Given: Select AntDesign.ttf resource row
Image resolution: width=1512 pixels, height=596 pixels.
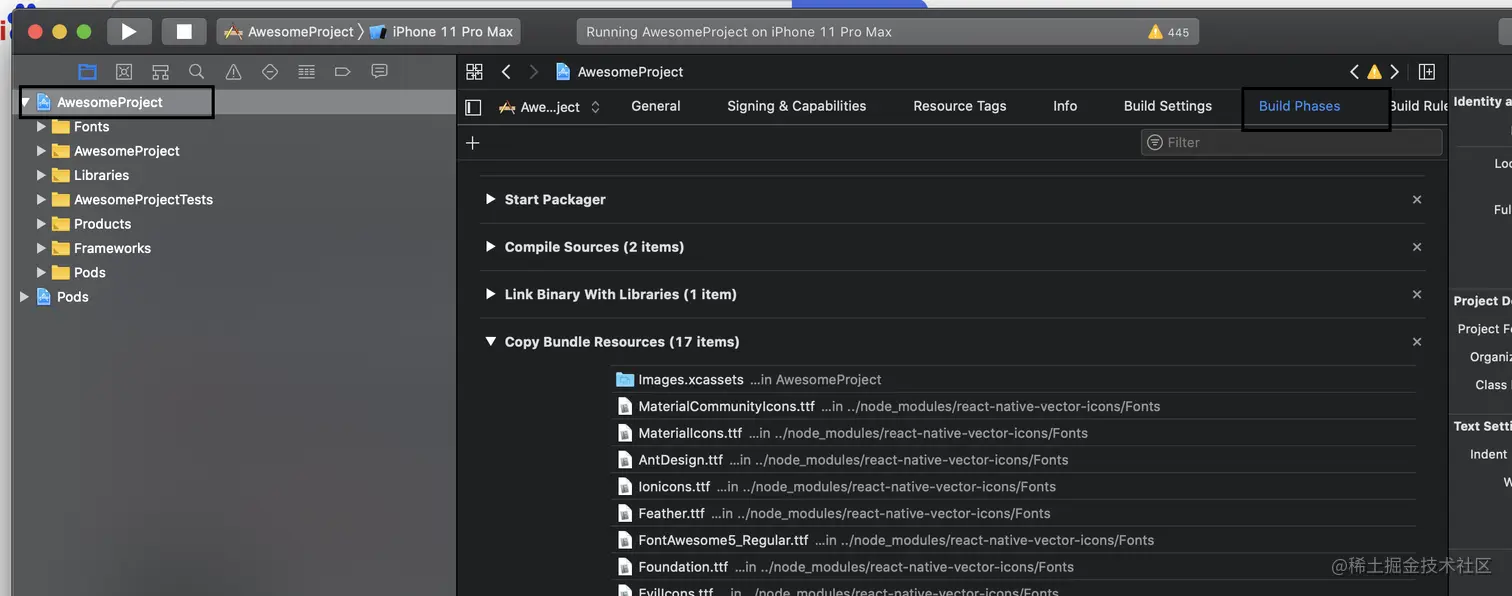Looking at the screenshot, I should click(1014, 460).
